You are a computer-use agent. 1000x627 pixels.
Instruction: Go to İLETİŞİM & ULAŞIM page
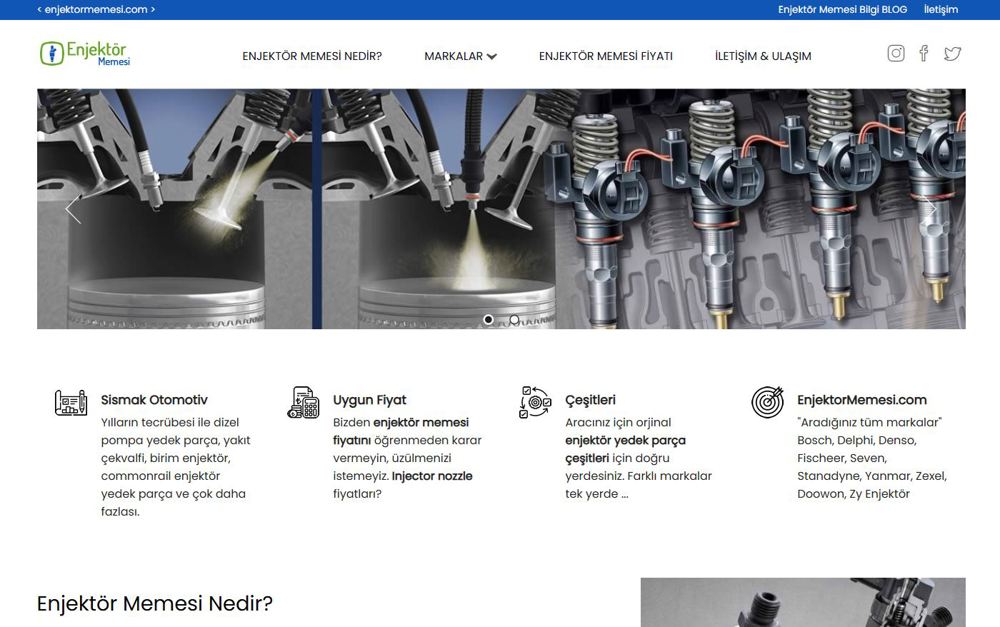(x=763, y=57)
